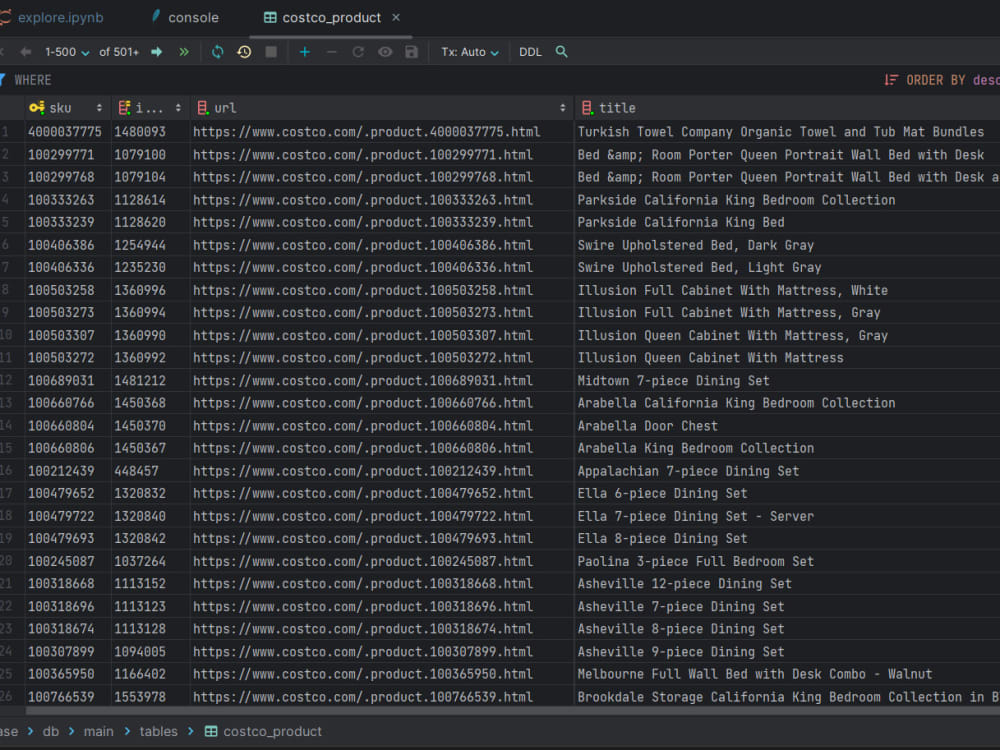Screen dimensions: 1000x750
Task: Click the 'of 501+' row count
Action: pos(119,52)
